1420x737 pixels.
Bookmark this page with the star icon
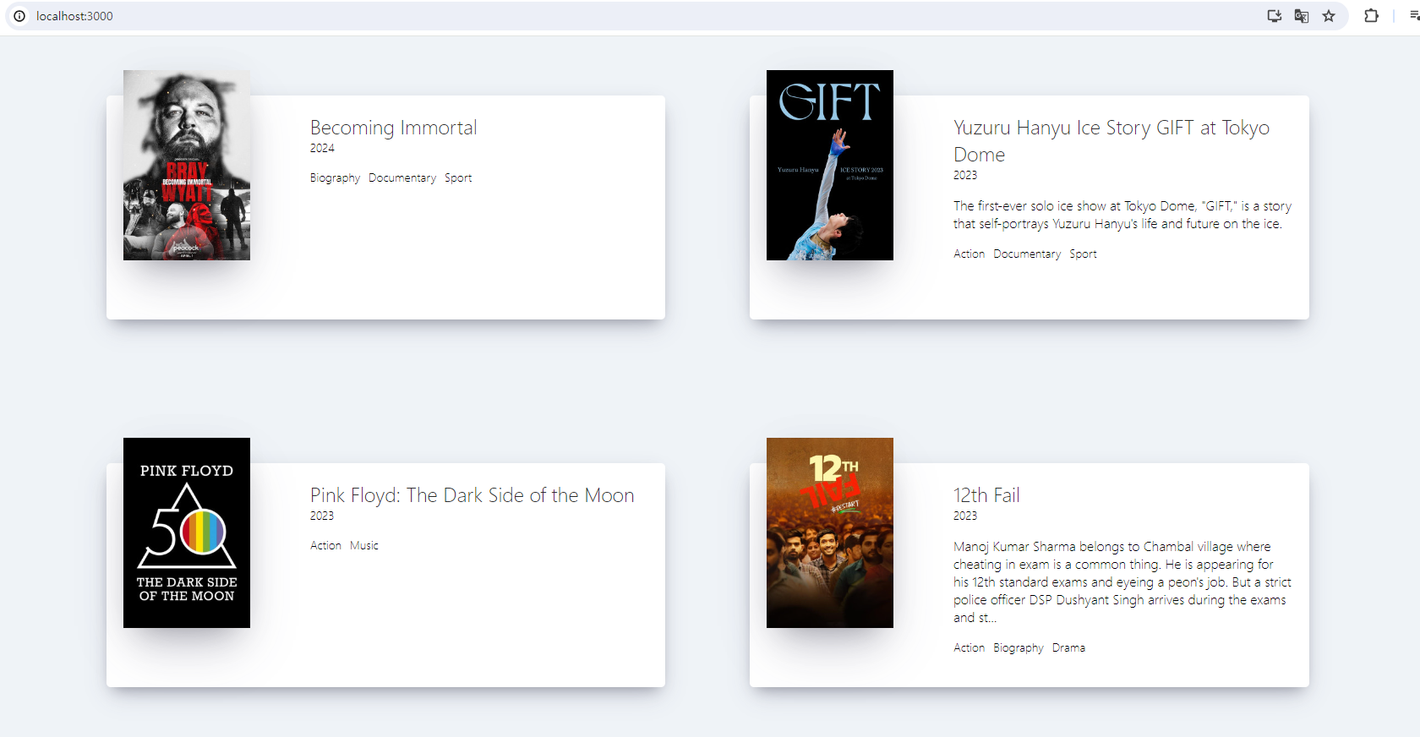(x=1329, y=16)
